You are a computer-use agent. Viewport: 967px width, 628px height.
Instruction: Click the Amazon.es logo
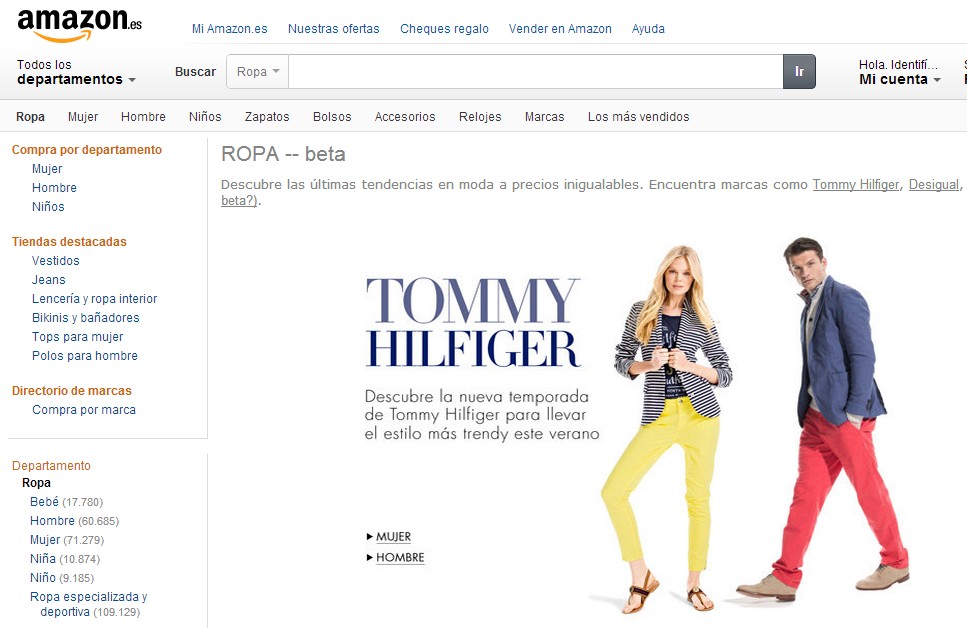pyautogui.click(x=79, y=25)
